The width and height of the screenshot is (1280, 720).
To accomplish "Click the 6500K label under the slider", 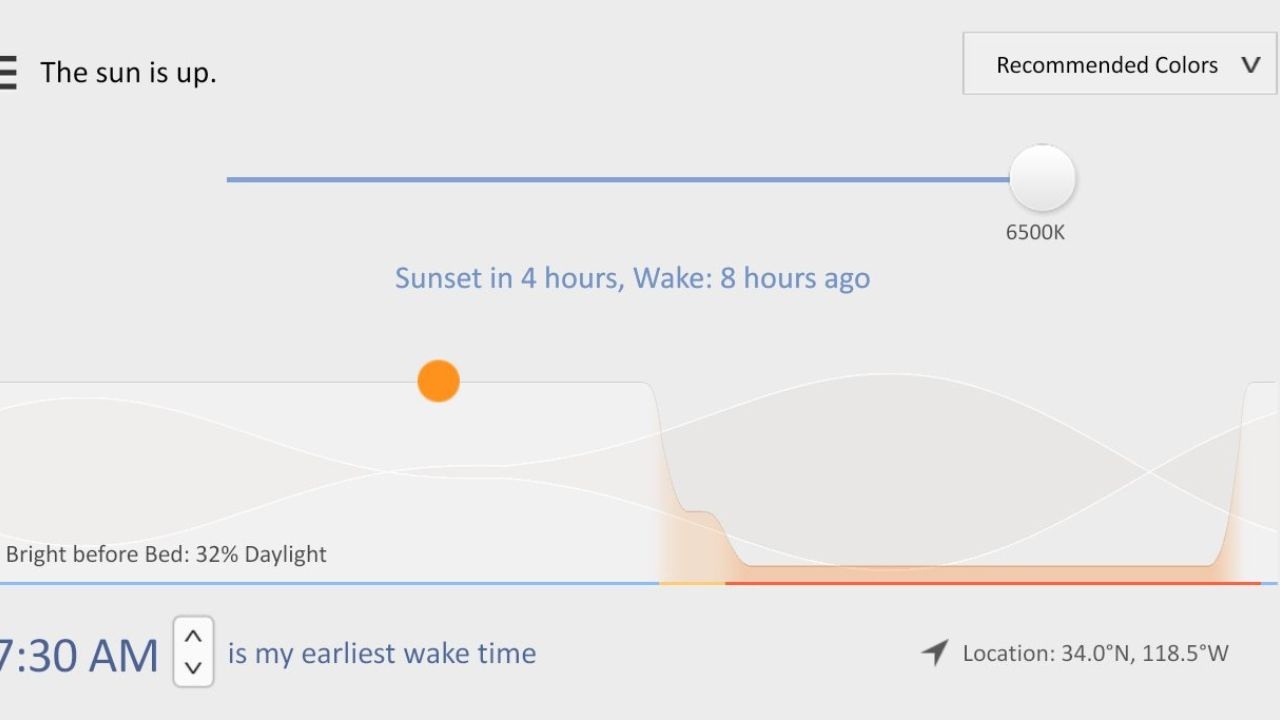I will (1037, 232).
